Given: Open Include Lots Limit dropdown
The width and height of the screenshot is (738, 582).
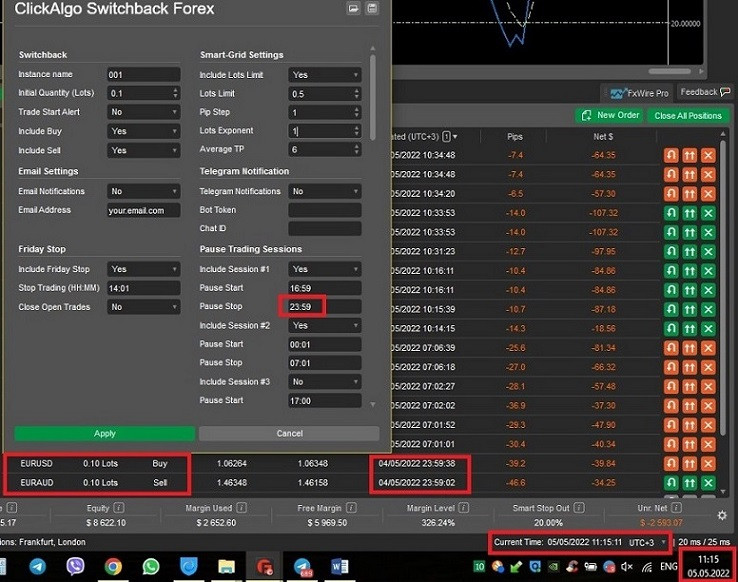Looking at the screenshot, I should coord(325,75).
